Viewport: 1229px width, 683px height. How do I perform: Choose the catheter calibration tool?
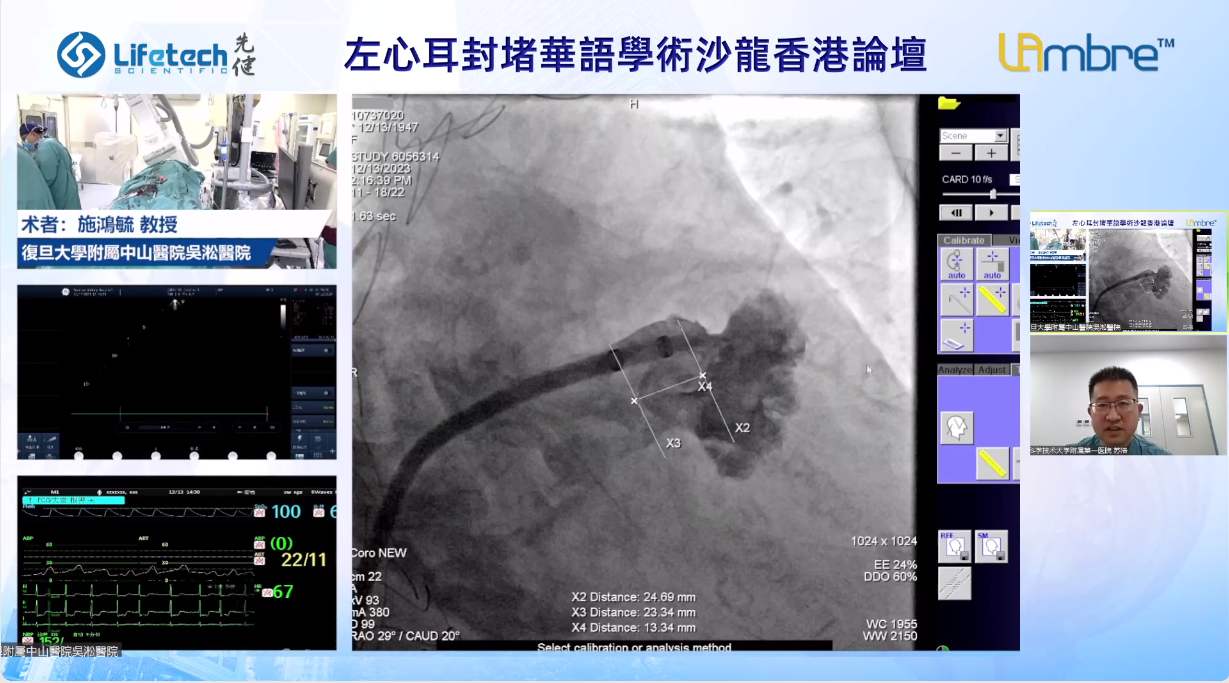click(x=956, y=299)
